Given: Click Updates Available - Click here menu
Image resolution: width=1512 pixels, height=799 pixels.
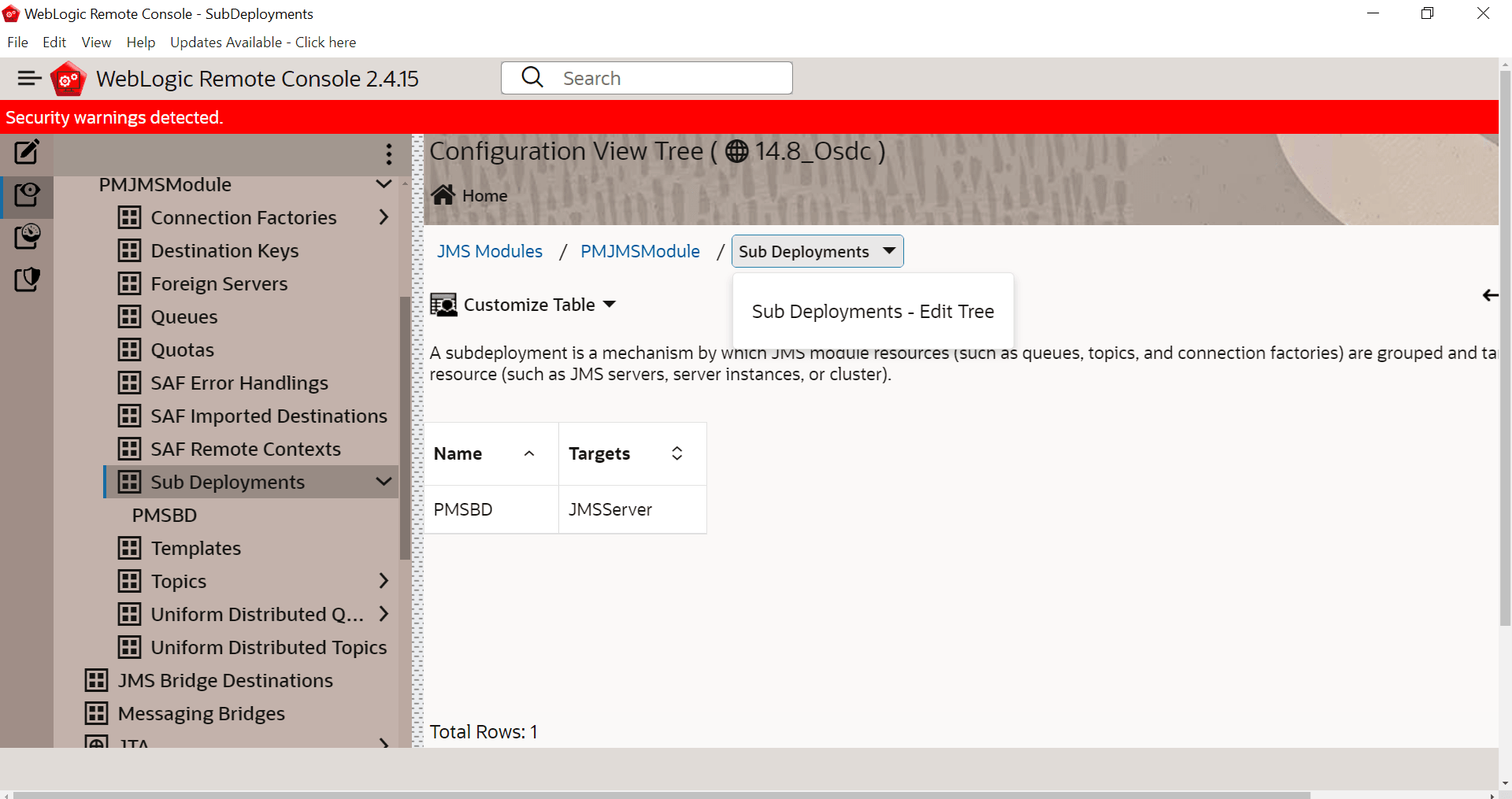Looking at the screenshot, I should coord(263,43).
